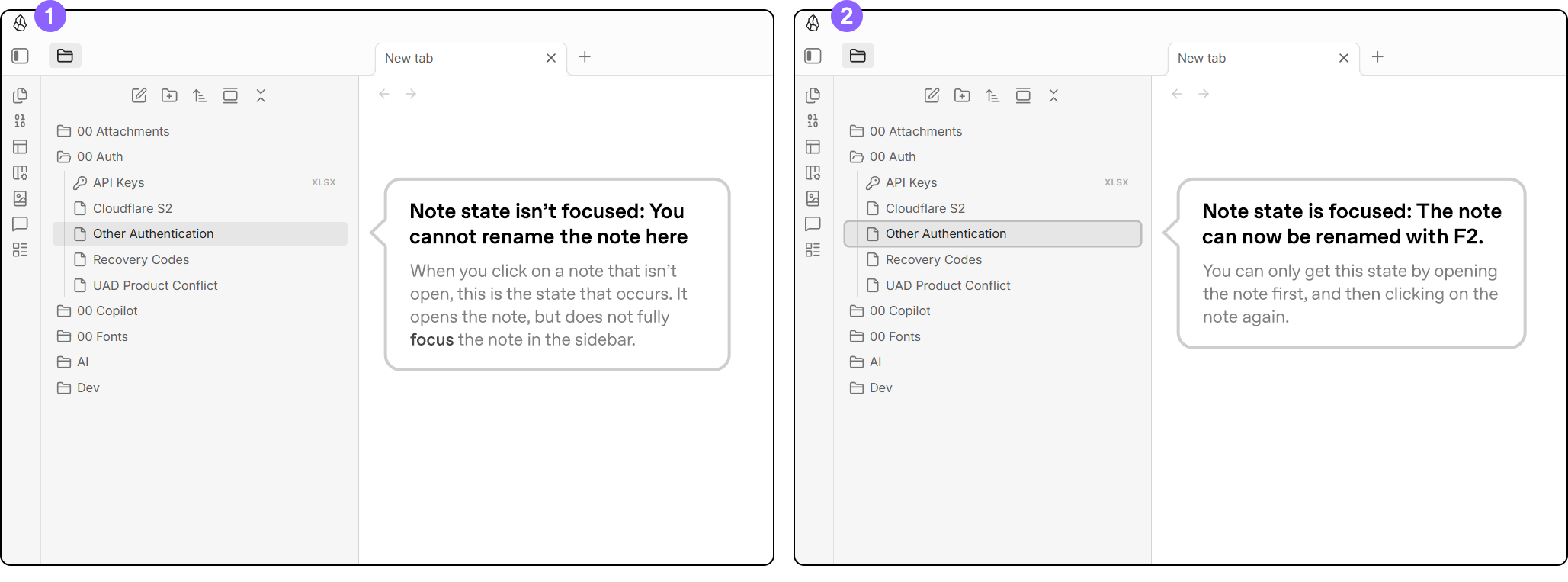Expand the 00 Copilot folder in screenshot 2

[899, 310]
